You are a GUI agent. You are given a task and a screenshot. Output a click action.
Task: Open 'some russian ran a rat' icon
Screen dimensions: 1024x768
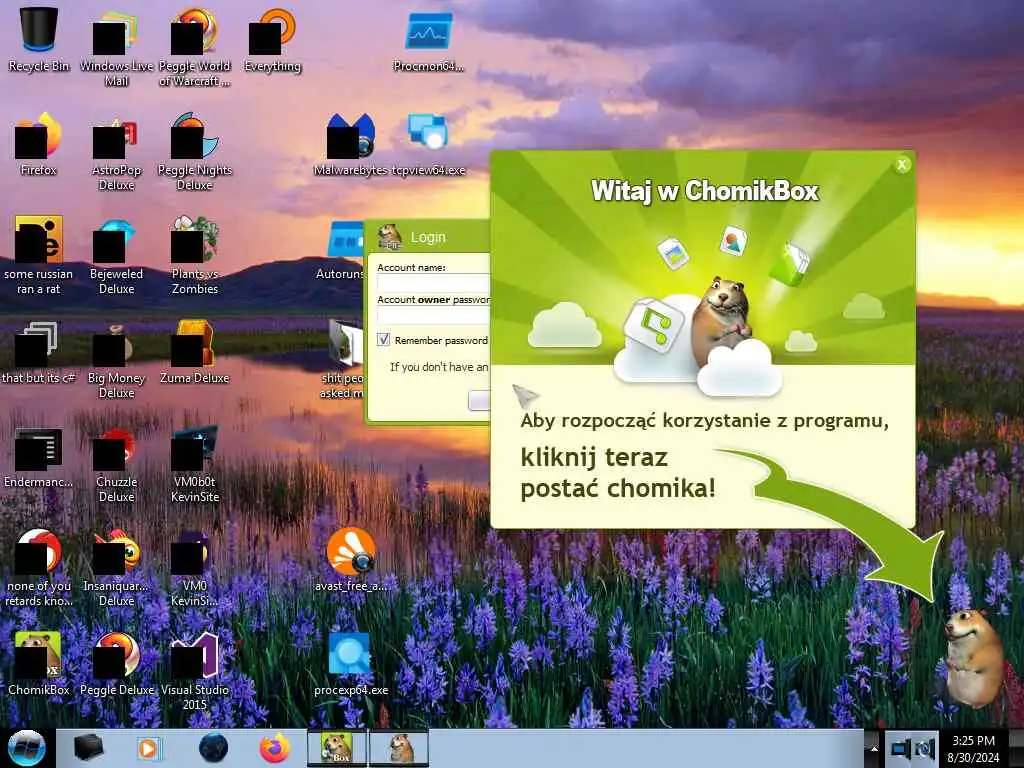(39, 255)
